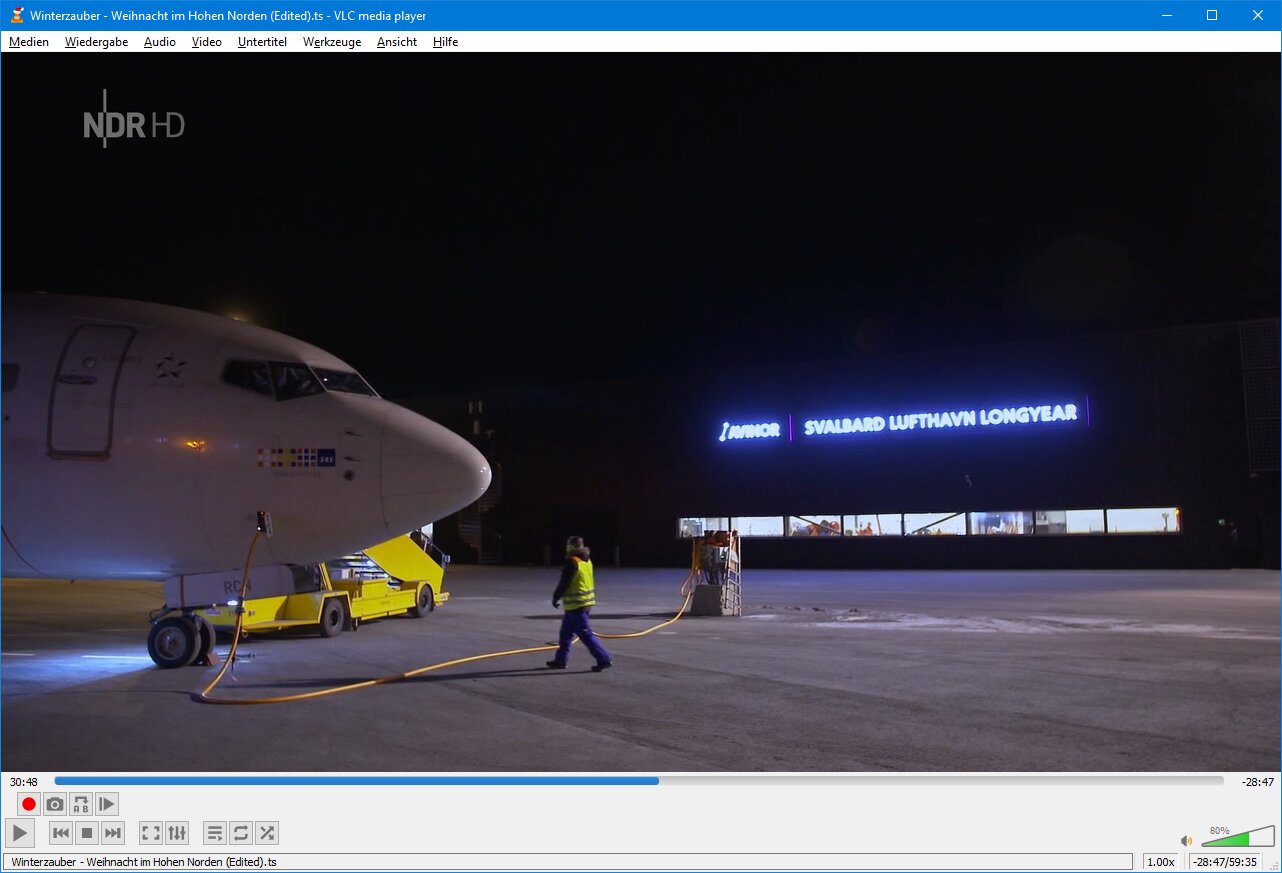Expand the Werkzeuge menu

[332, 42]
